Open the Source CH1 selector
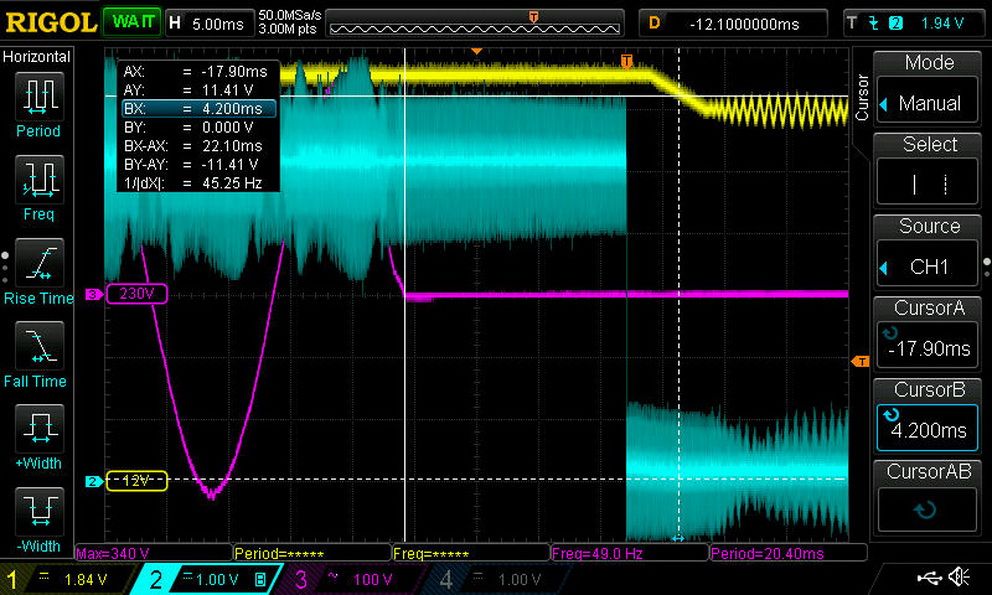Image resolution: width=992 pixels, height=595 pixels. pos(927,254)
